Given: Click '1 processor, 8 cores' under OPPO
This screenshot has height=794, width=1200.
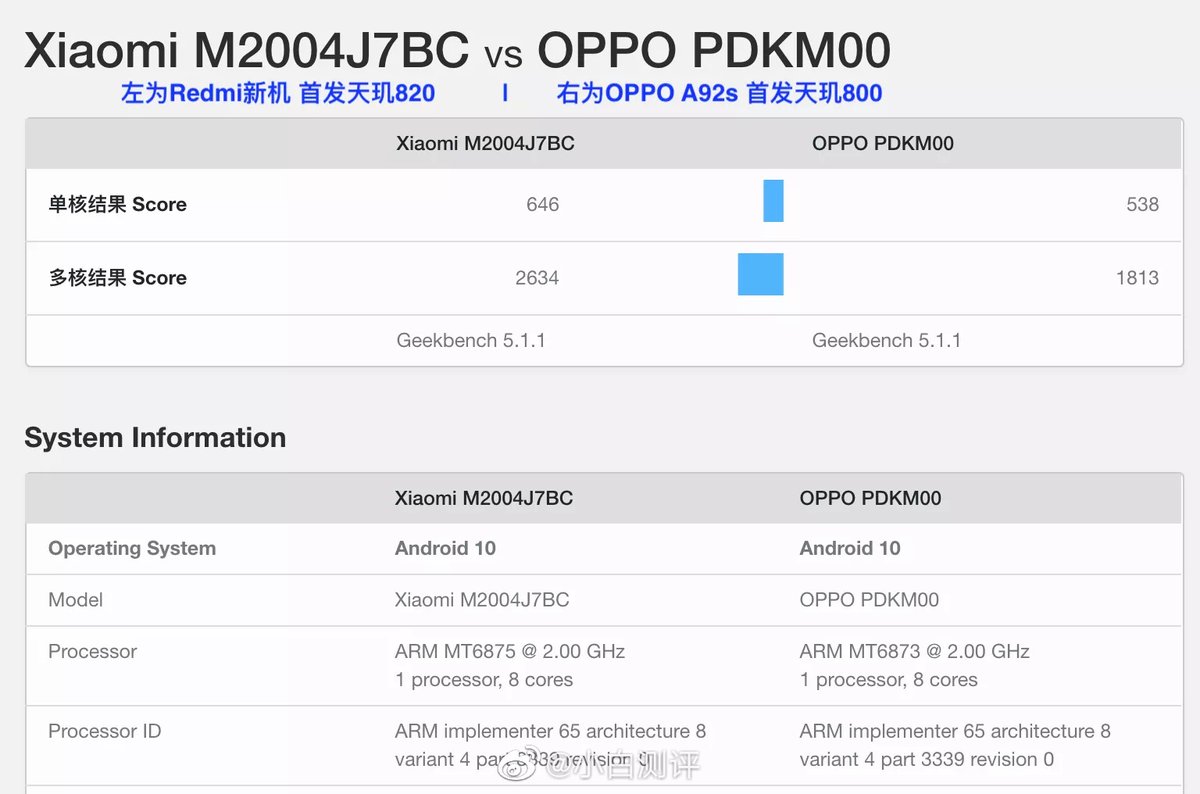Looking at the screenshot, I should [x=888, y=680].
